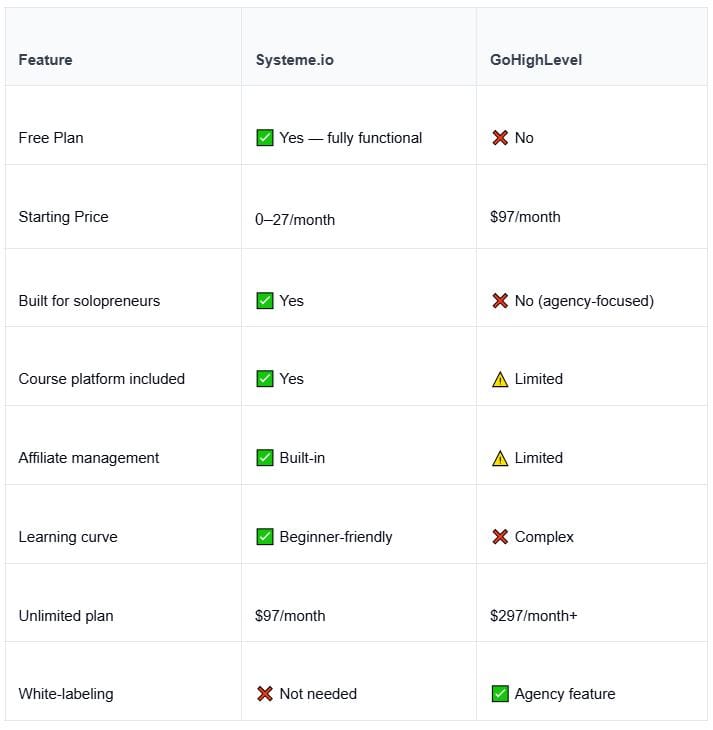Screen dimensions: 713x730
Task: Select the "Feature" column header
Action: tap(45, 60)
